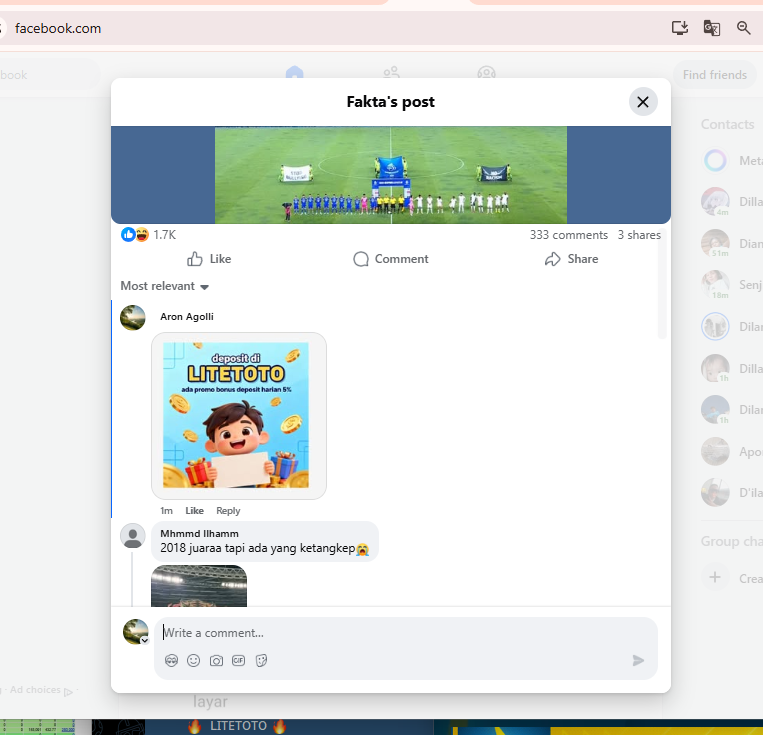Open the Groups tab icon
763x735 pixels.
(x=486, y=73)
